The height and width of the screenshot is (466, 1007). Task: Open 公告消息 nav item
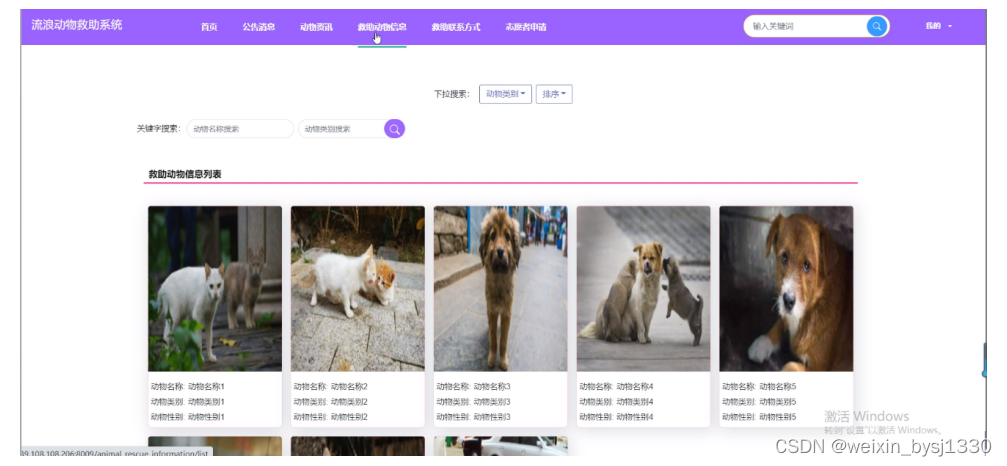click(259, 27)
